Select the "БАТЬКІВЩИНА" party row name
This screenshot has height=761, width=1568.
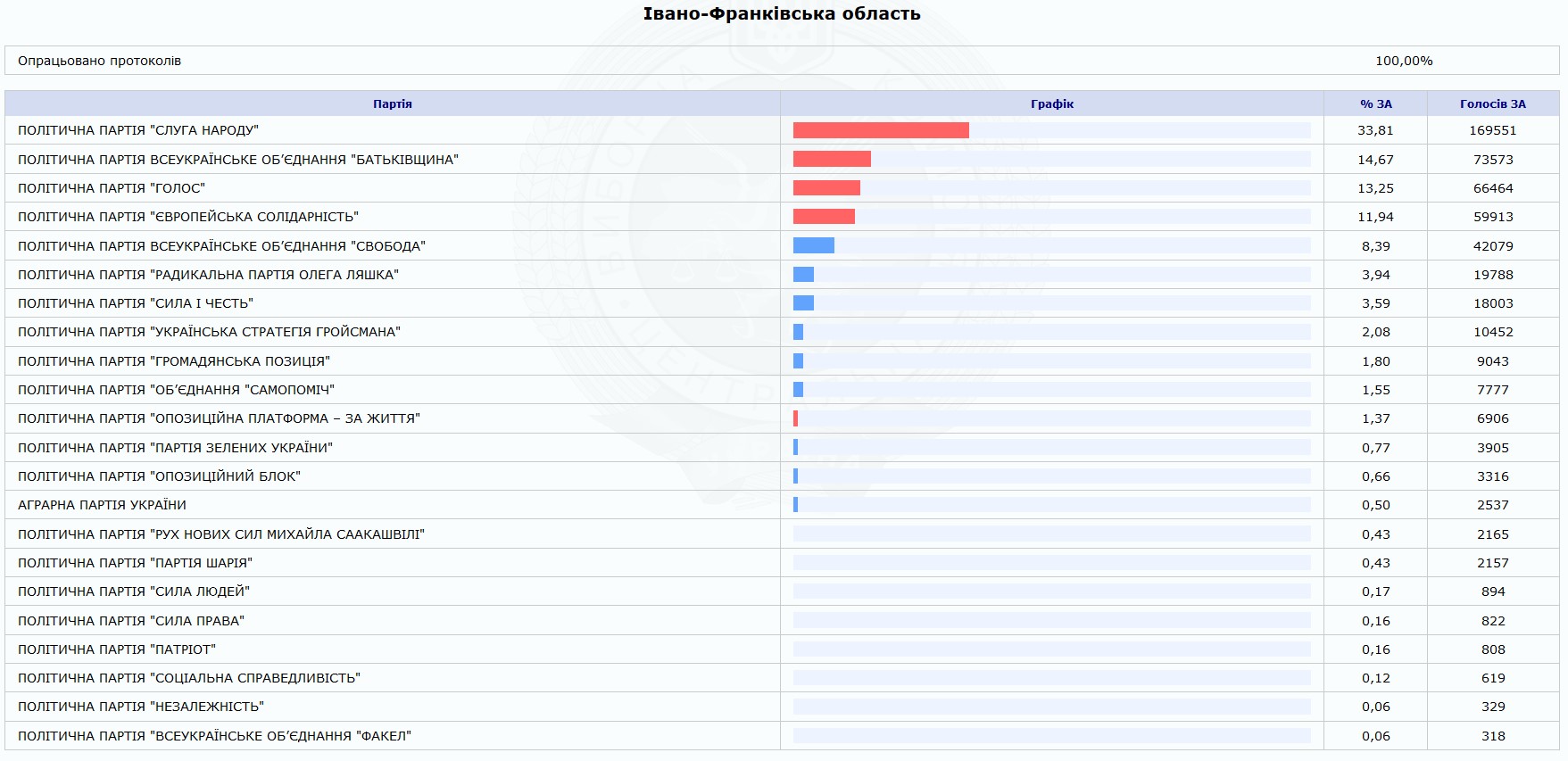pyautogui.click(x=238, y=160)
